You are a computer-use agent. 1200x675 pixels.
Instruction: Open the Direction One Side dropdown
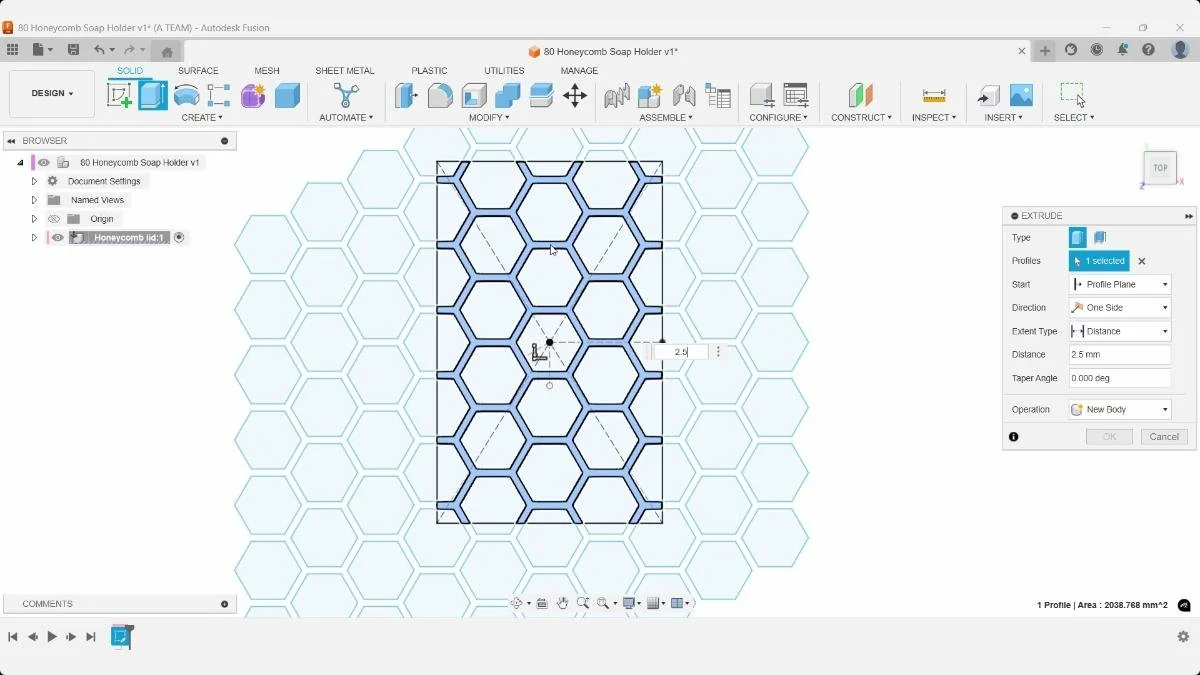tap(1119, 308)
